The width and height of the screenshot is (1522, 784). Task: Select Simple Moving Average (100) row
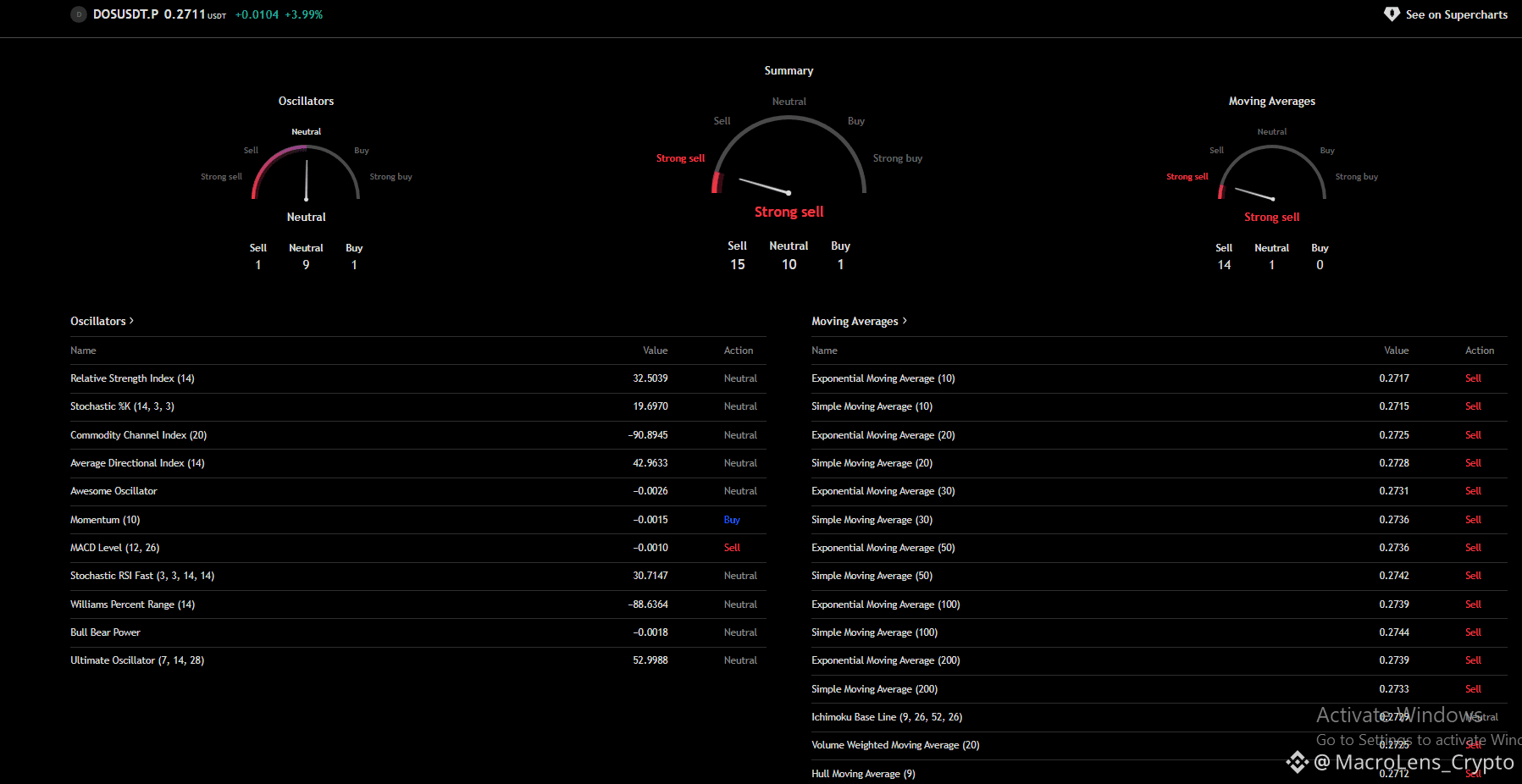tap(1159, 632)
